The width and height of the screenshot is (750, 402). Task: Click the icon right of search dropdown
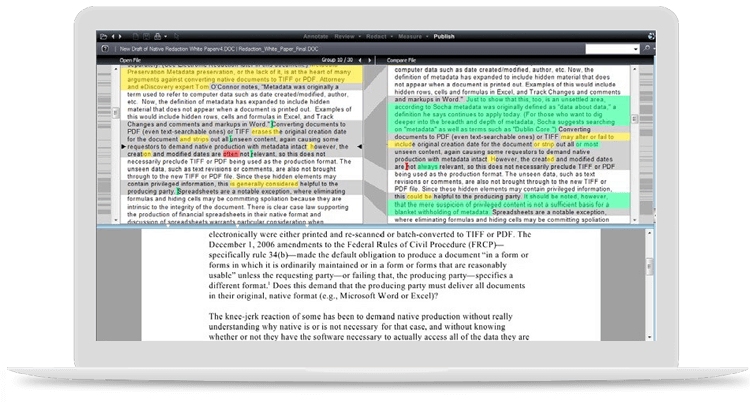click(x=647, y=48)
